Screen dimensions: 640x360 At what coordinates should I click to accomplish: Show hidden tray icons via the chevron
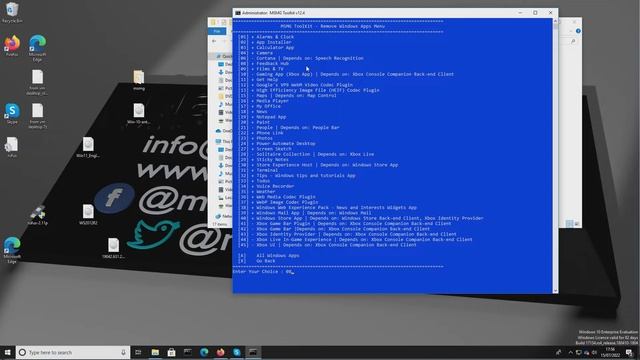coord(570,353)
